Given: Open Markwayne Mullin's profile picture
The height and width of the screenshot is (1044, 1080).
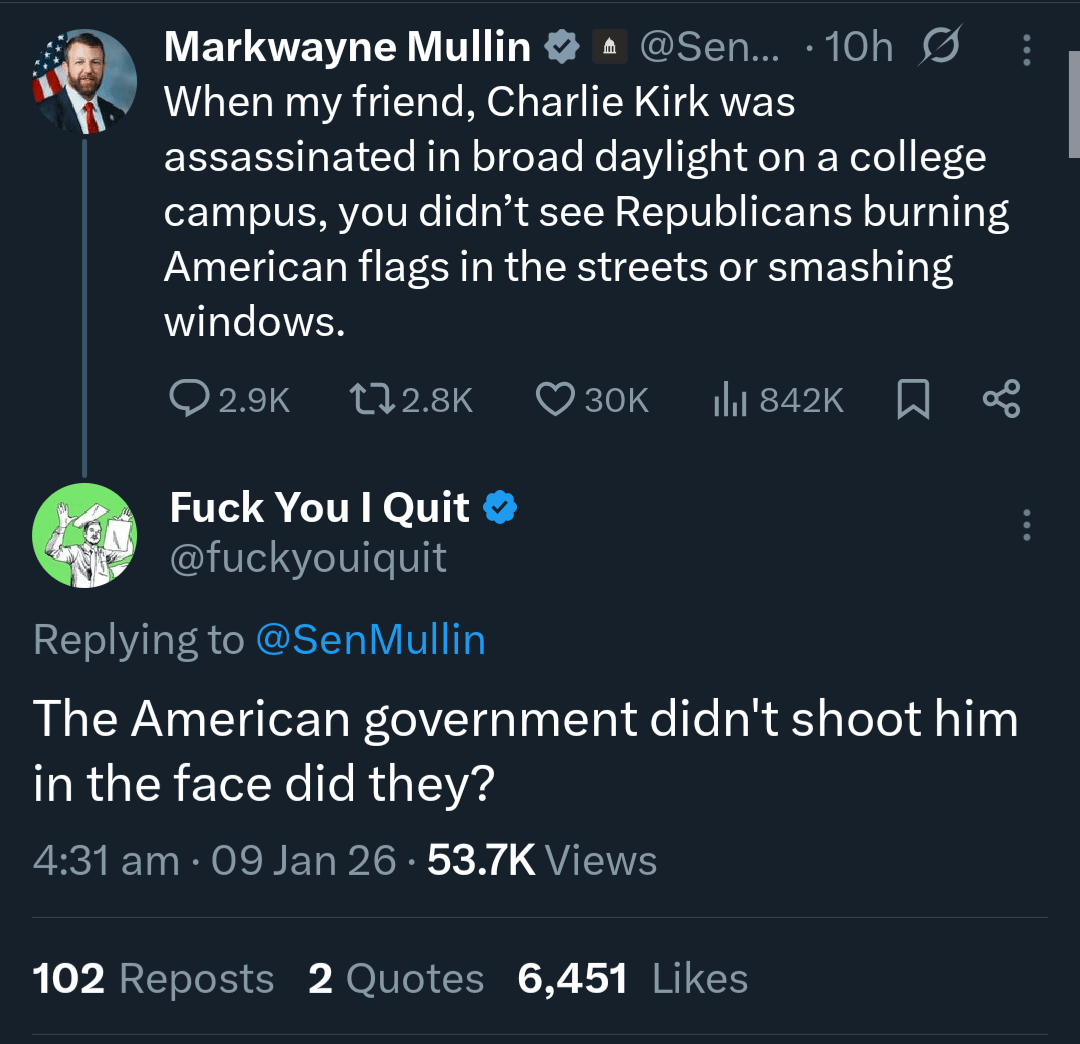Looking at the screenshot, I should point(84,82).
